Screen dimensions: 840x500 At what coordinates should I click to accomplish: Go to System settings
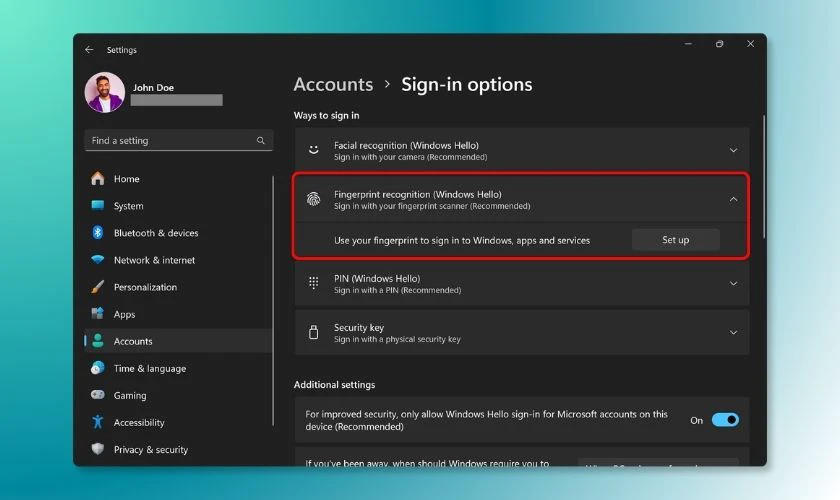coord(178,206)
